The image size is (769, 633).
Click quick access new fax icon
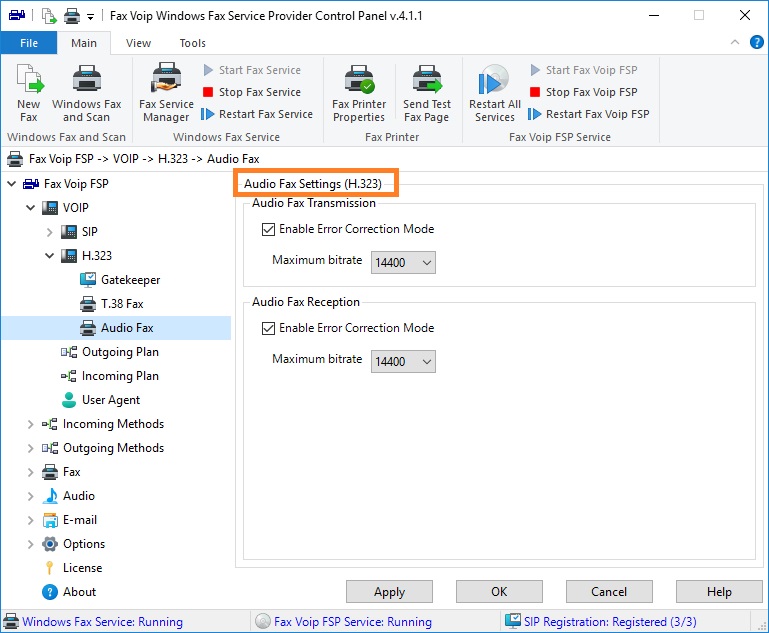point(49,16)
